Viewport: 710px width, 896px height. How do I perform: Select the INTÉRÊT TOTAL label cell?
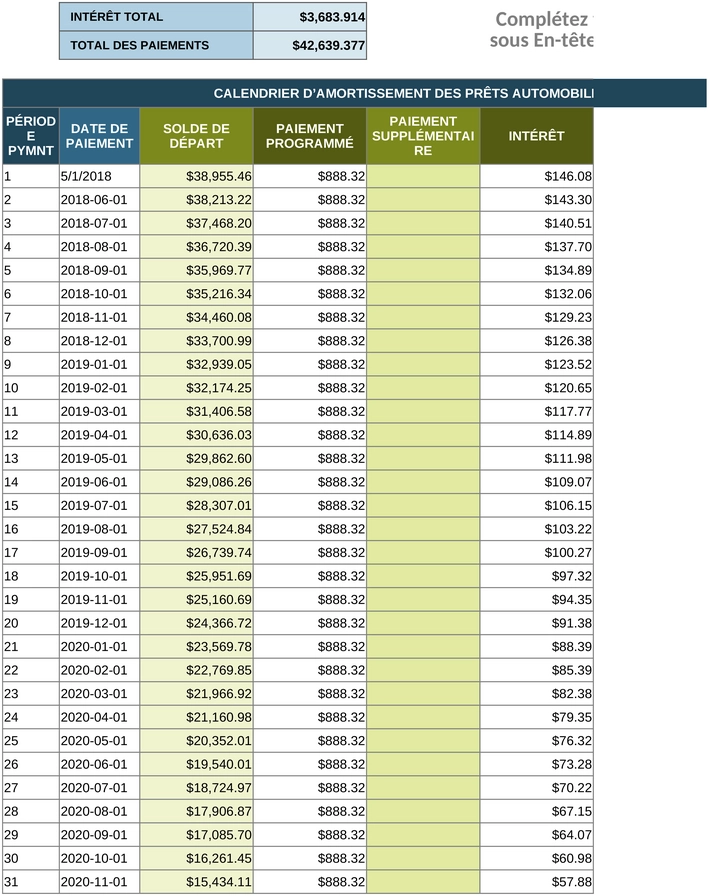pyautogui.click(x=156, y=17)
